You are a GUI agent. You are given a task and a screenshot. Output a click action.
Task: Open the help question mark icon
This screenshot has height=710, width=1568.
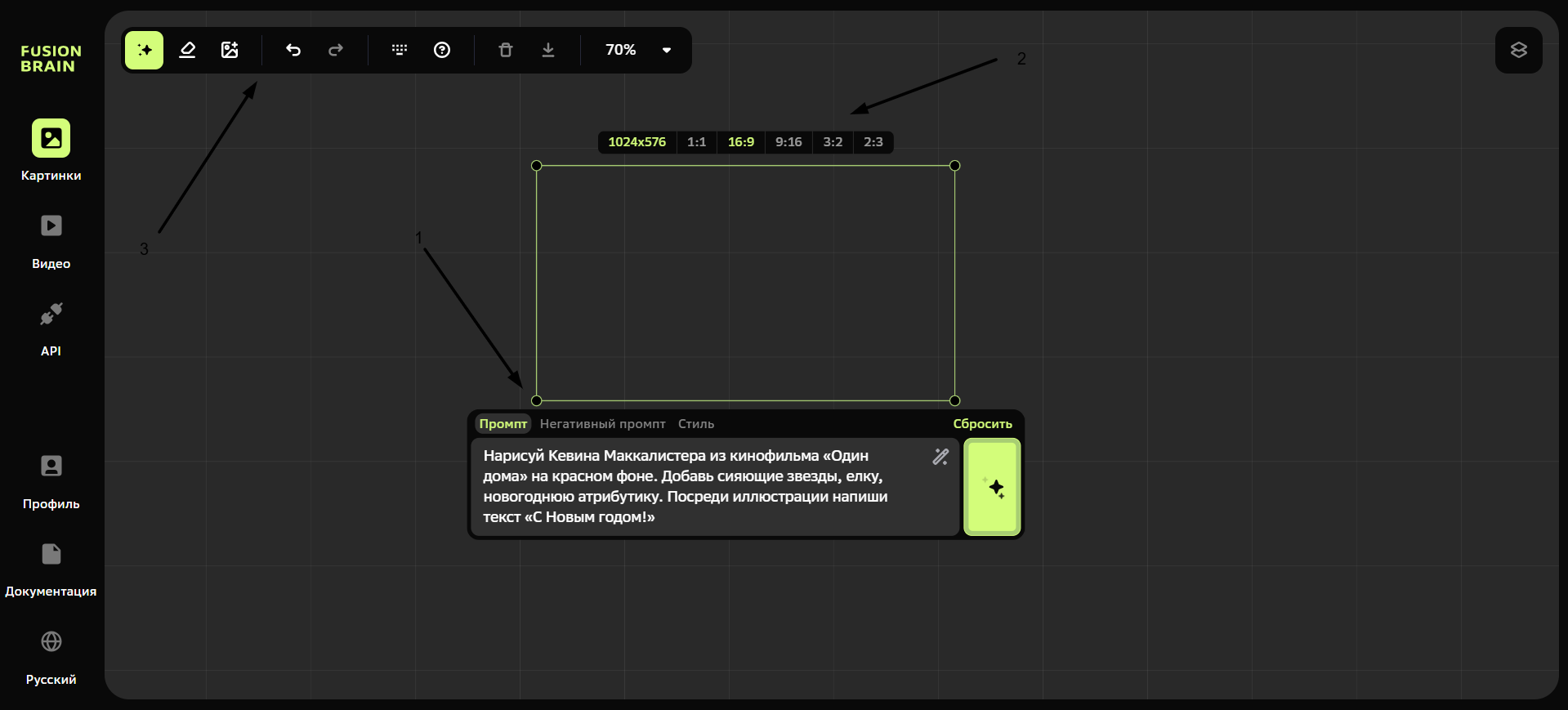coord(442,51)
